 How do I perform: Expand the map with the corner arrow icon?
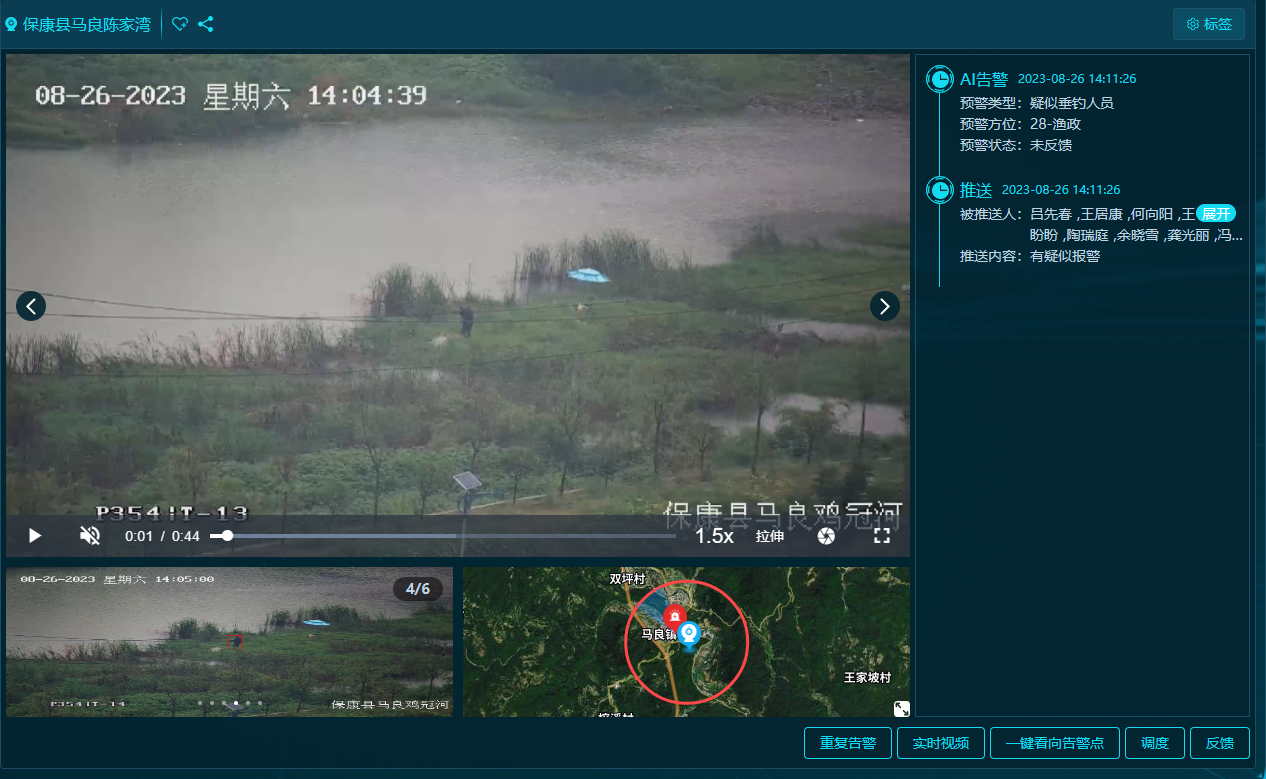click(901, 708)
